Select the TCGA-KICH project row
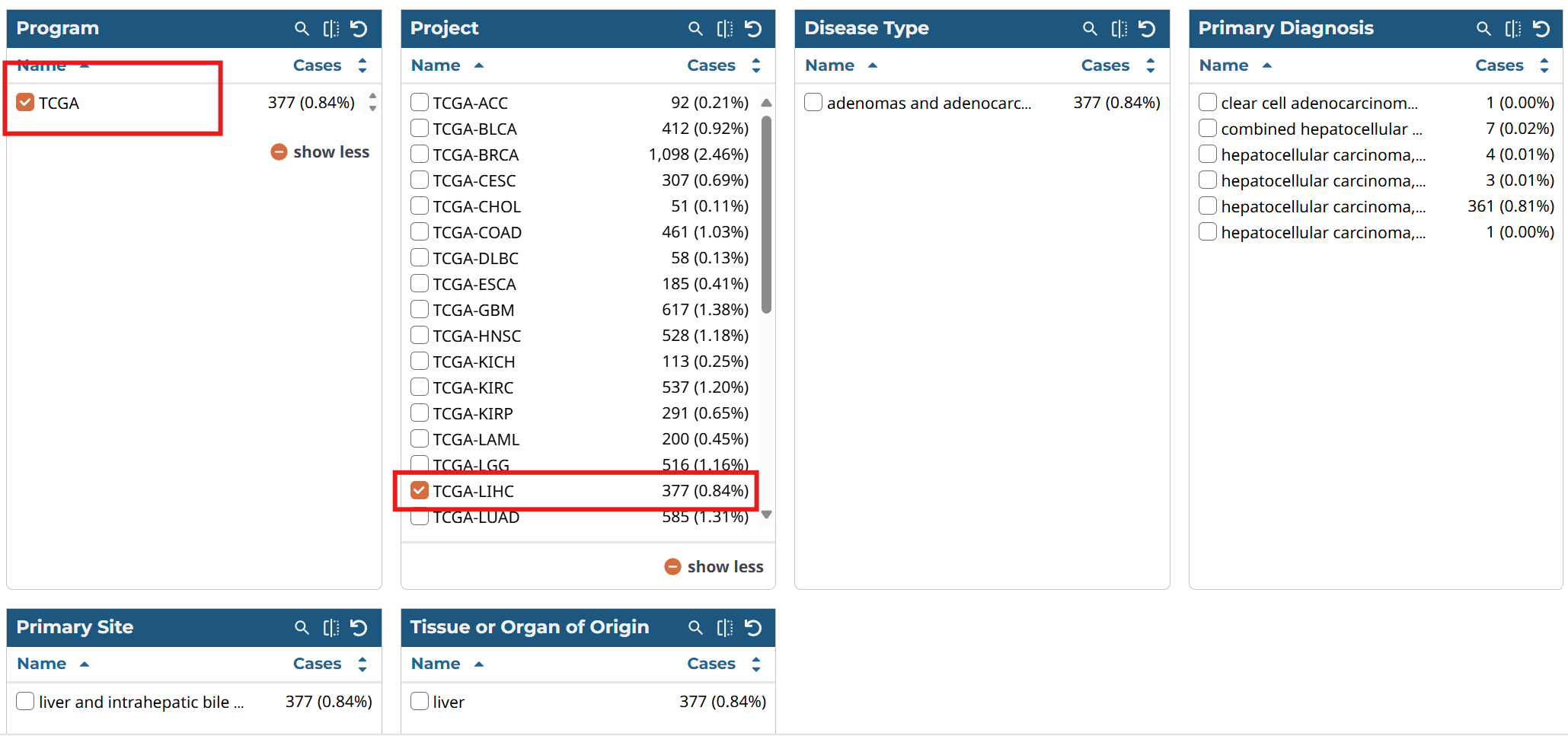This screenshot has width=1568, height=736. [x=580, y=362]
